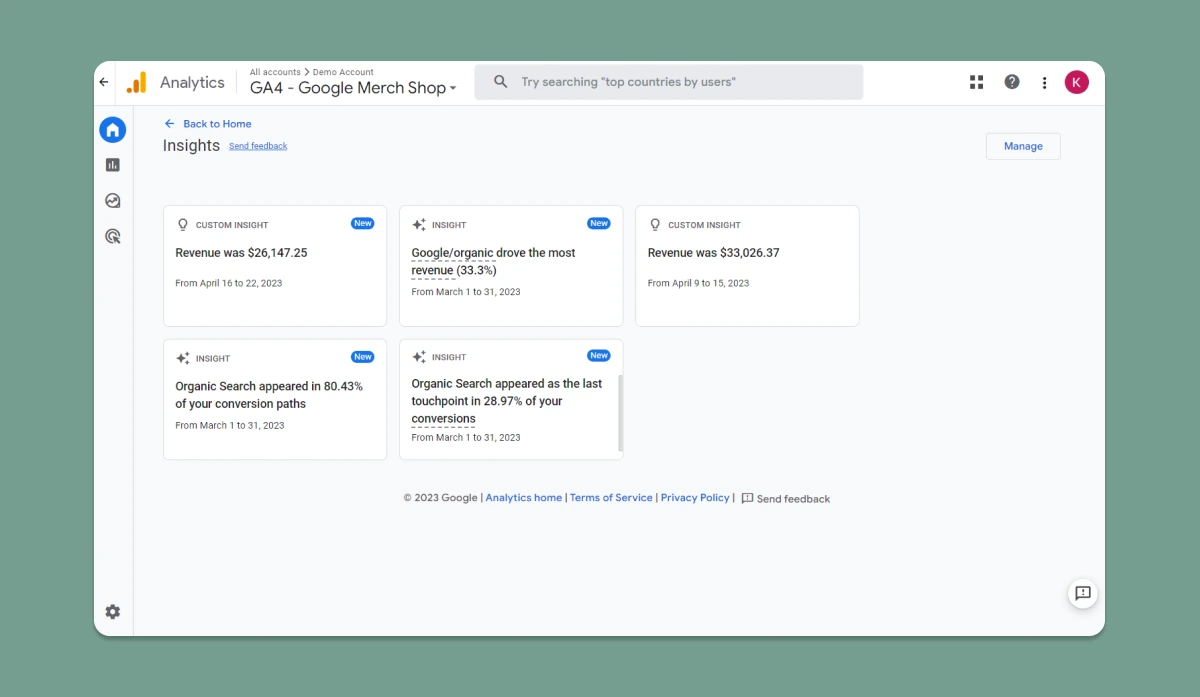The width and height of the screenshot is (1200, 697).
Task: Click Demo Account breadcrumb text
Action: [x=343, y=72]
